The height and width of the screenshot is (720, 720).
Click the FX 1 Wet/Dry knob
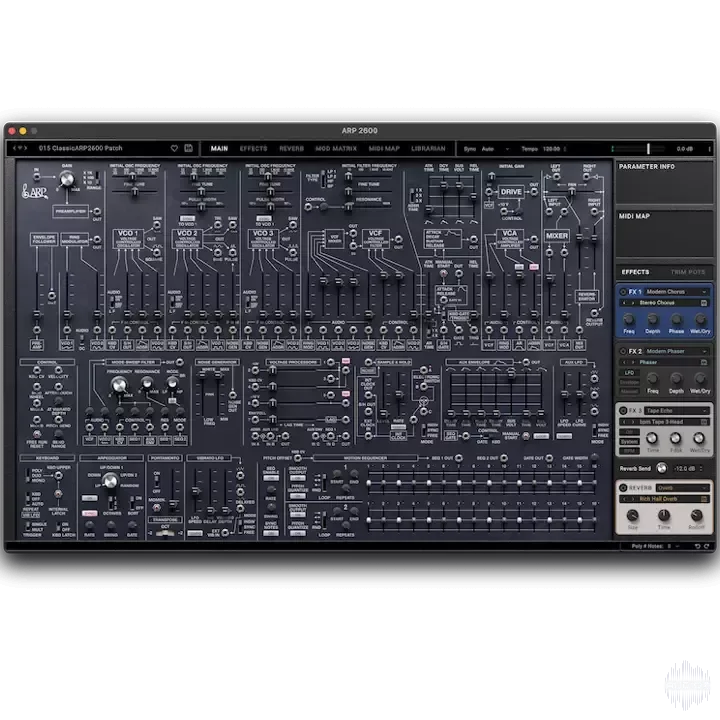(x=700, y=319)
